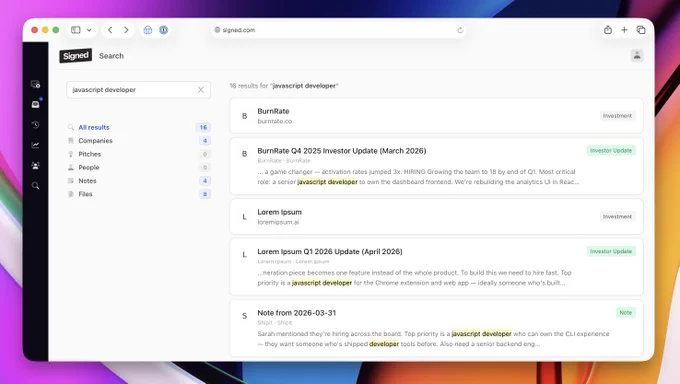This screenshot has height=384, width=680.
Task: Open Lorem Ipsum Q1 2026 Update result
Action: pyautogui.click(x=436, y=267)
